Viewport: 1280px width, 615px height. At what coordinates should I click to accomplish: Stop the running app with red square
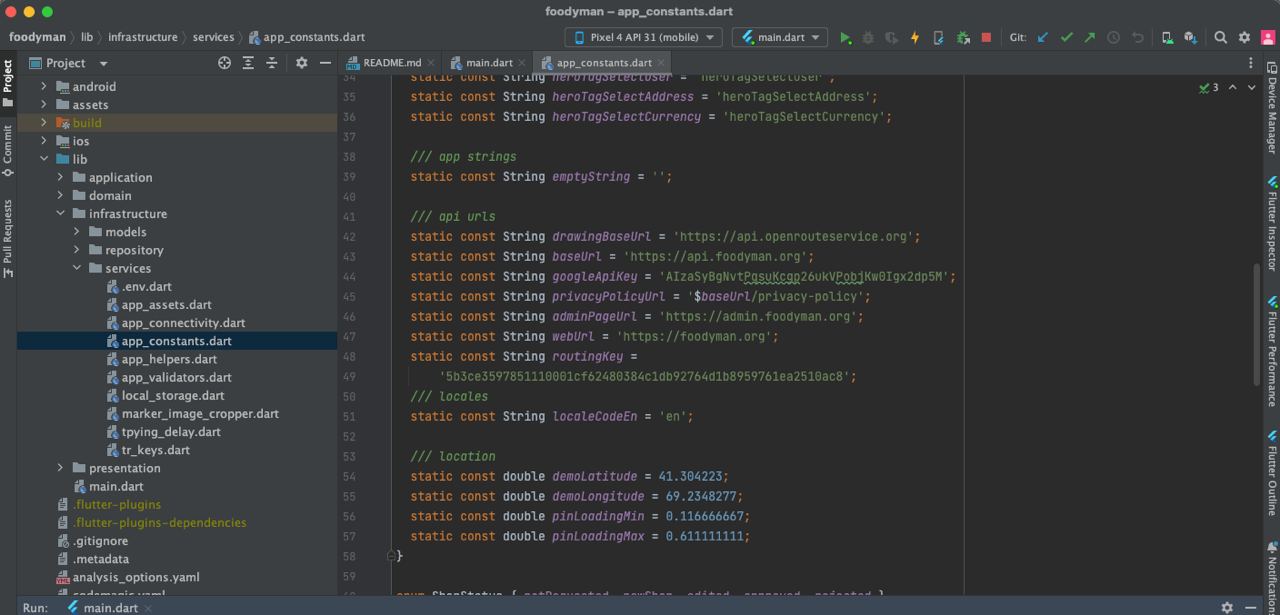[x=986, y=38]
